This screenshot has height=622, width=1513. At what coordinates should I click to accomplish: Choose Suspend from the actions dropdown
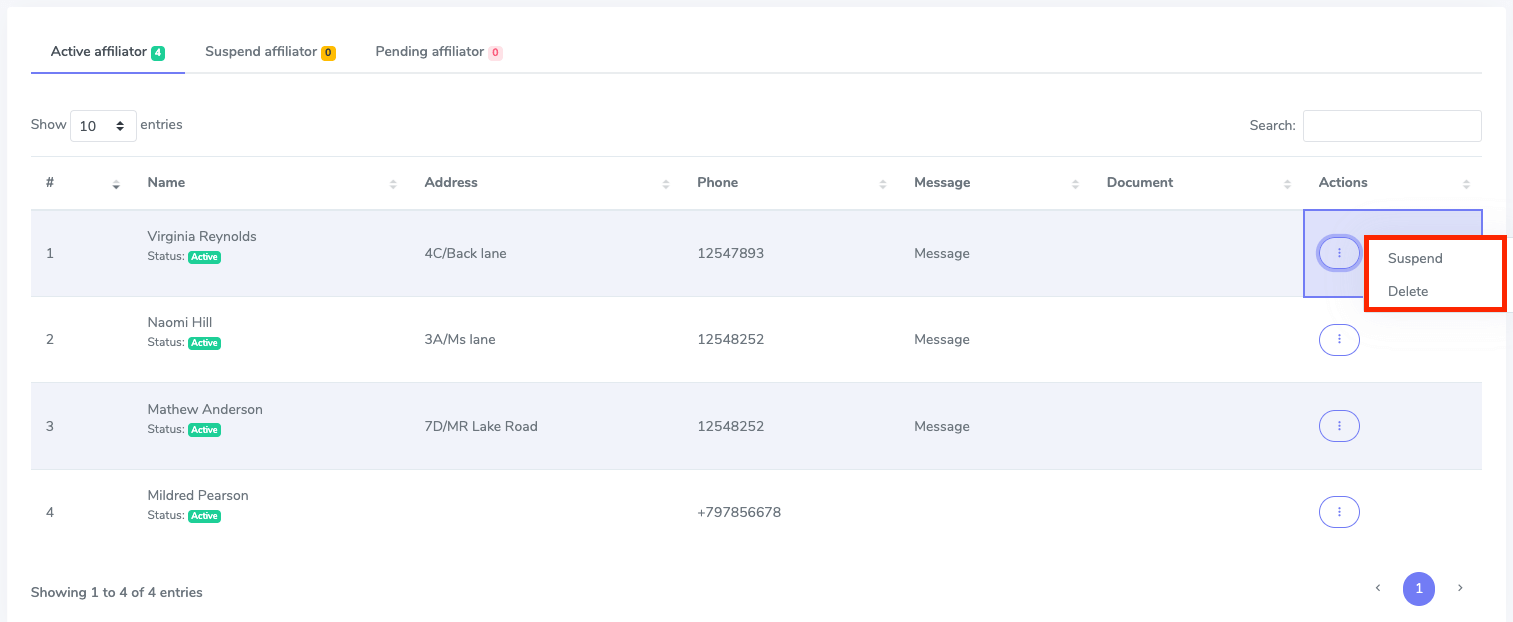(1415, 258)
